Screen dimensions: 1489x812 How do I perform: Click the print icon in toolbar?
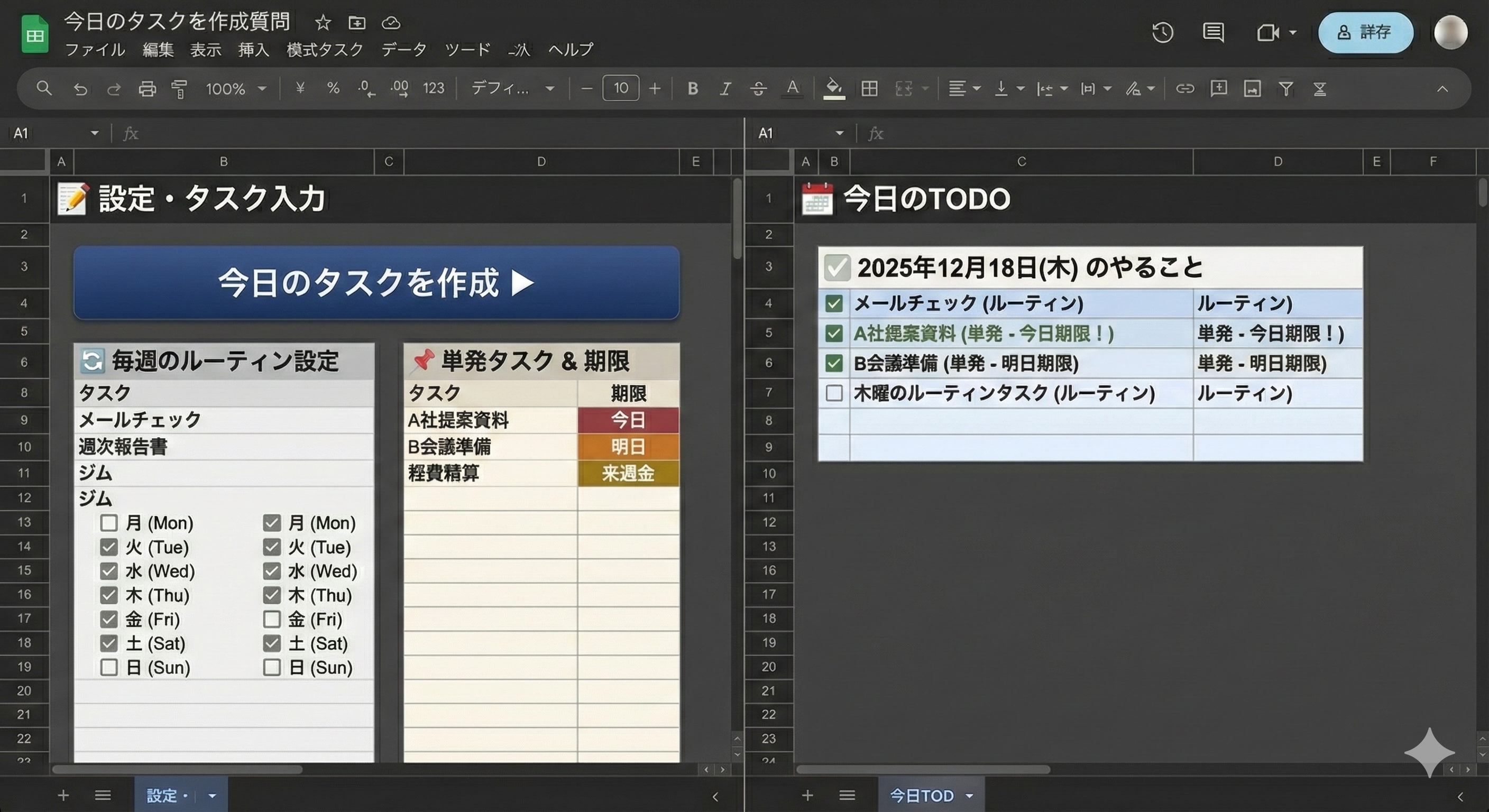(148, 88)
